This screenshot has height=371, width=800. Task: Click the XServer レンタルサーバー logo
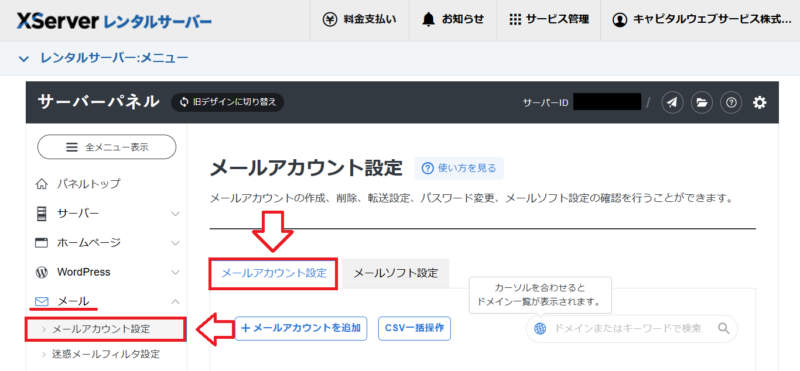(x=115, y=21)
